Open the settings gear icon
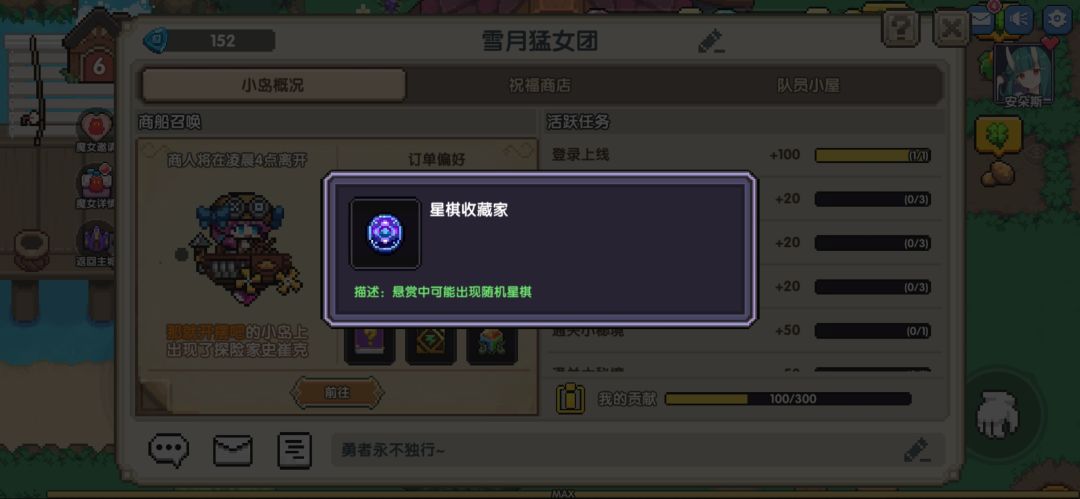Viewport: 1080px width, 499px height. pyautogui.click(x=1057, y=19)
